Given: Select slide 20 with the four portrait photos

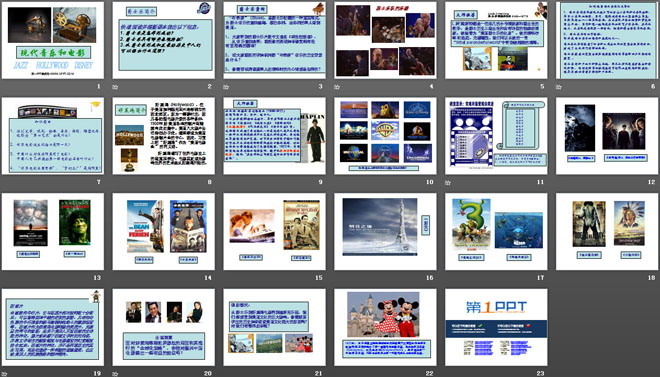Looking at the screenshot, I should tap(163, 327).
